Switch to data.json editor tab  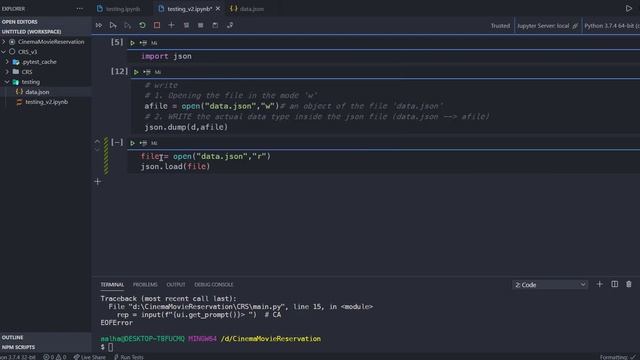247,9
